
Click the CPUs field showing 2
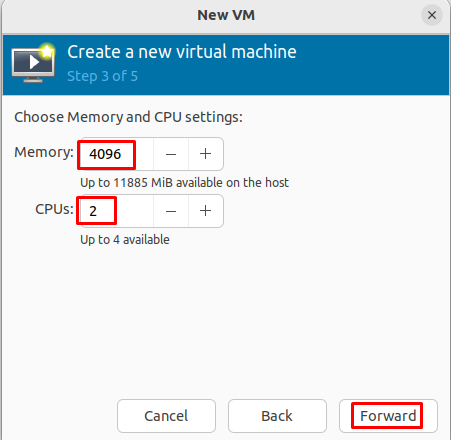coord(116,211)
